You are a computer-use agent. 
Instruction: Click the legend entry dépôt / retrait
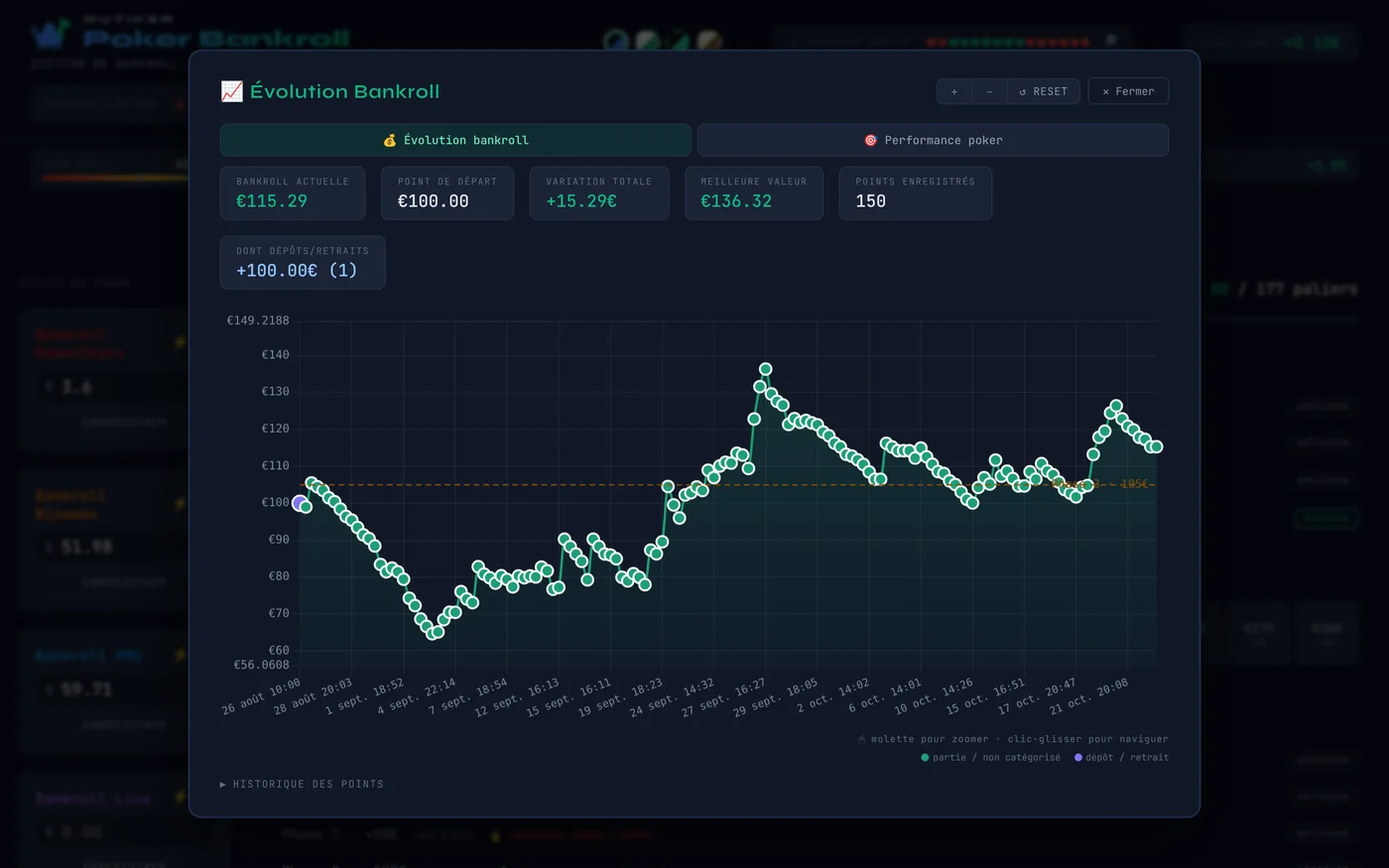tap(1121, 757)
